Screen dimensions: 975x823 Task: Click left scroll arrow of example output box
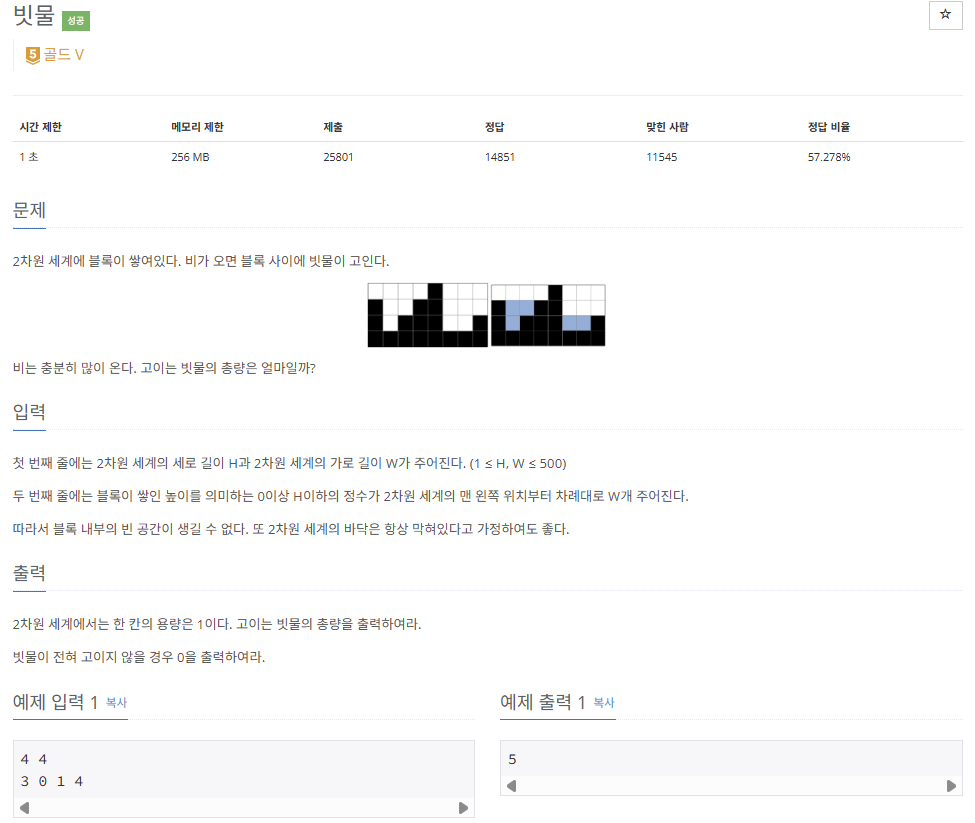click(x=512, y=786)
